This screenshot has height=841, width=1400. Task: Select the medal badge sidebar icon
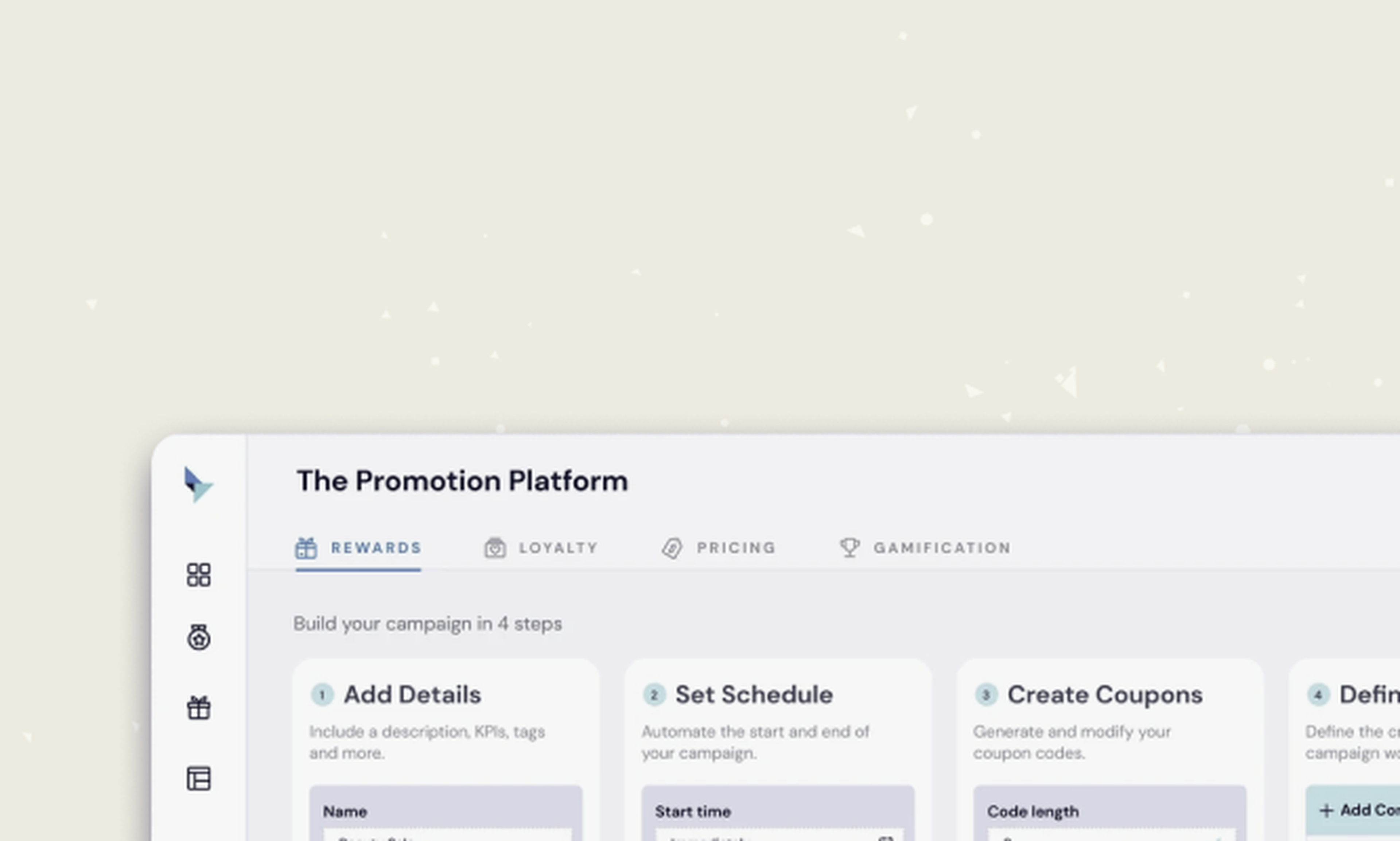(198, 637)
